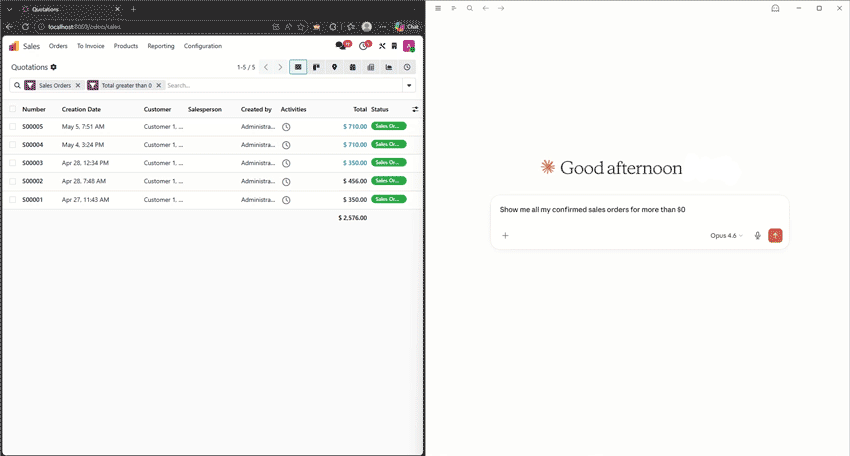The height and width of the screenshot is (456, 850).
Task: Click the Sales app logo icon
Action: pyautogui.click(x=14, y=46)
